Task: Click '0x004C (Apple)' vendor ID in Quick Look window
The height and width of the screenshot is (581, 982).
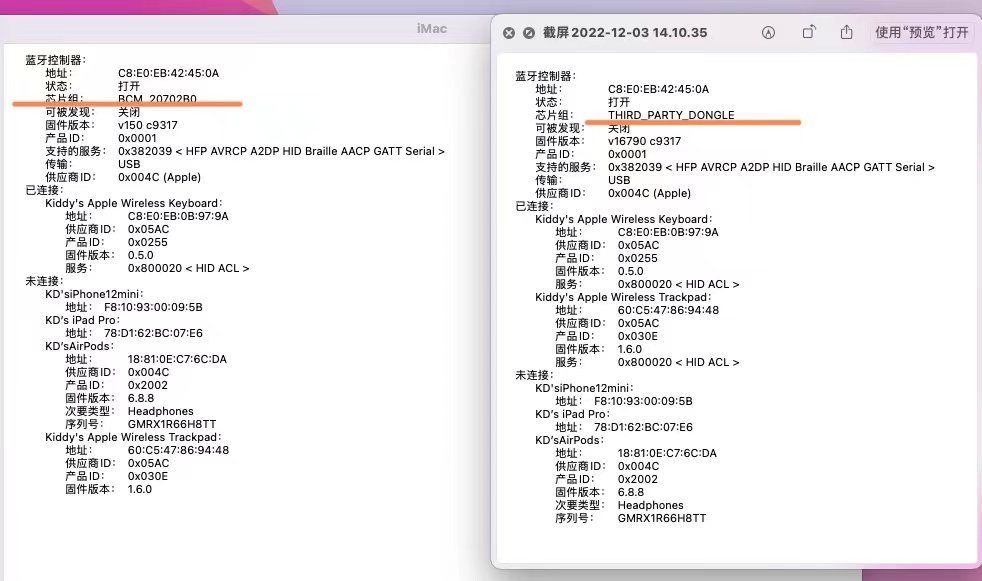Action: pyautogui.click(x=649, y=193)
